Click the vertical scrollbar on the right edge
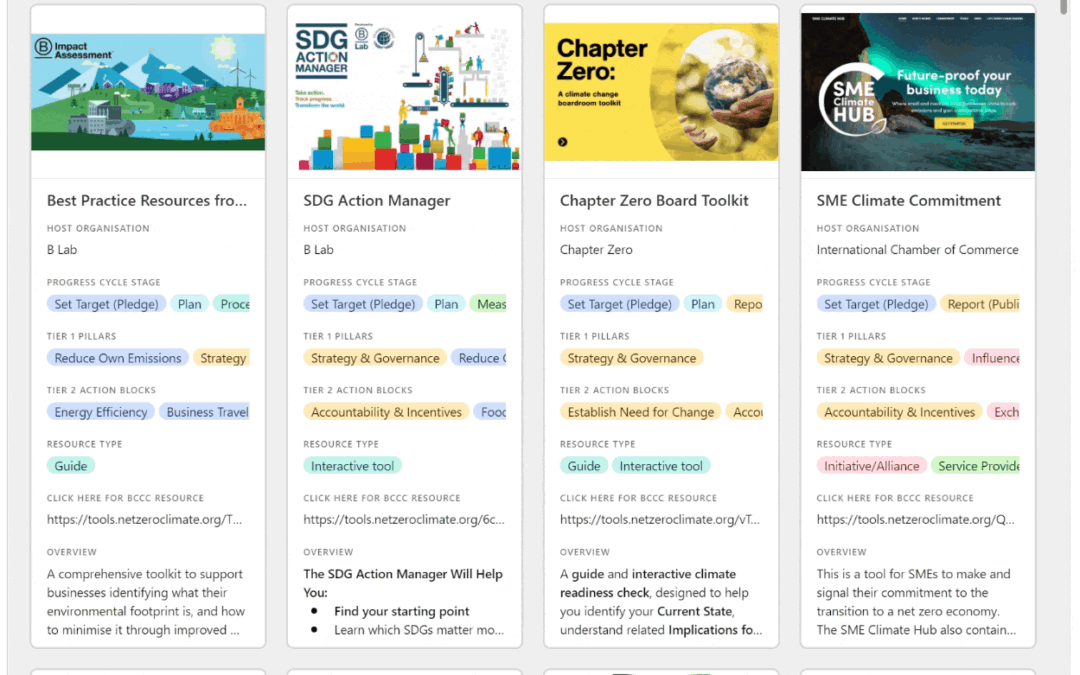 [1063, 300]
